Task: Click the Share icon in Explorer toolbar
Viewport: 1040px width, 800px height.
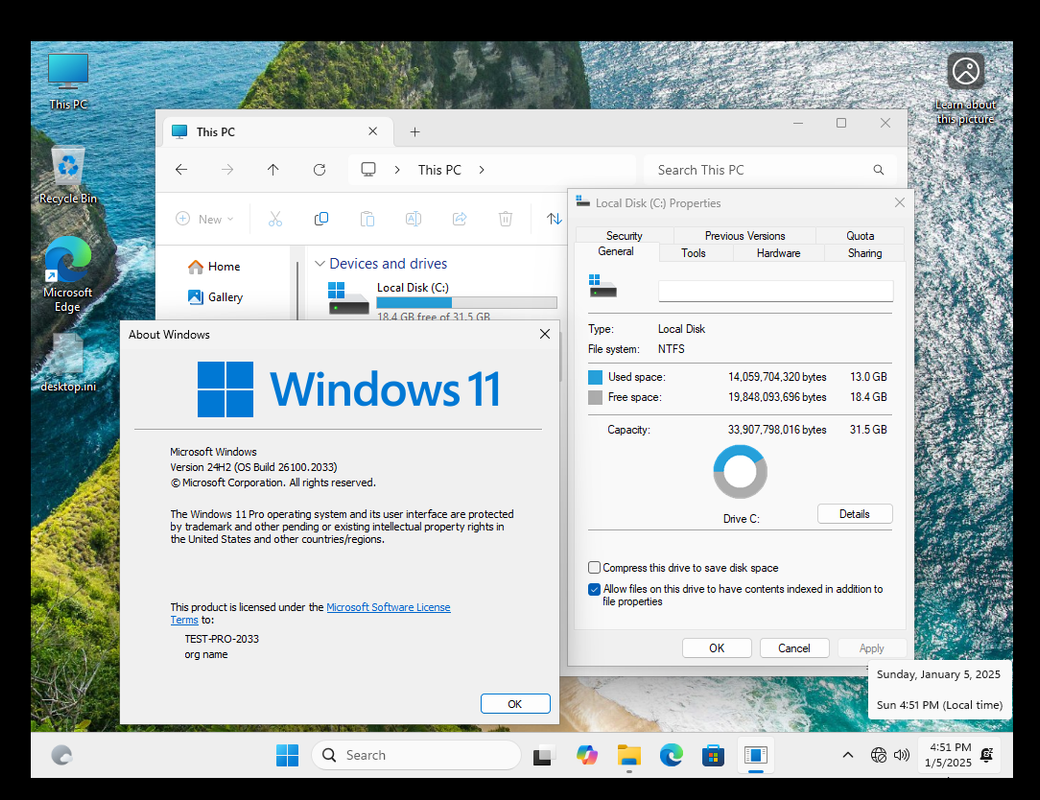Action: [460, 219]
